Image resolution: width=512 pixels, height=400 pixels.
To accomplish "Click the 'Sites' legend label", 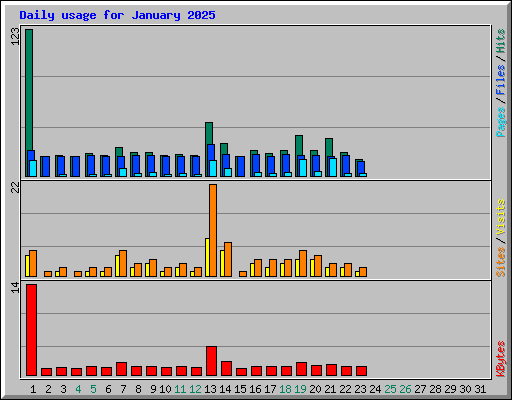I will coord(500,262).
